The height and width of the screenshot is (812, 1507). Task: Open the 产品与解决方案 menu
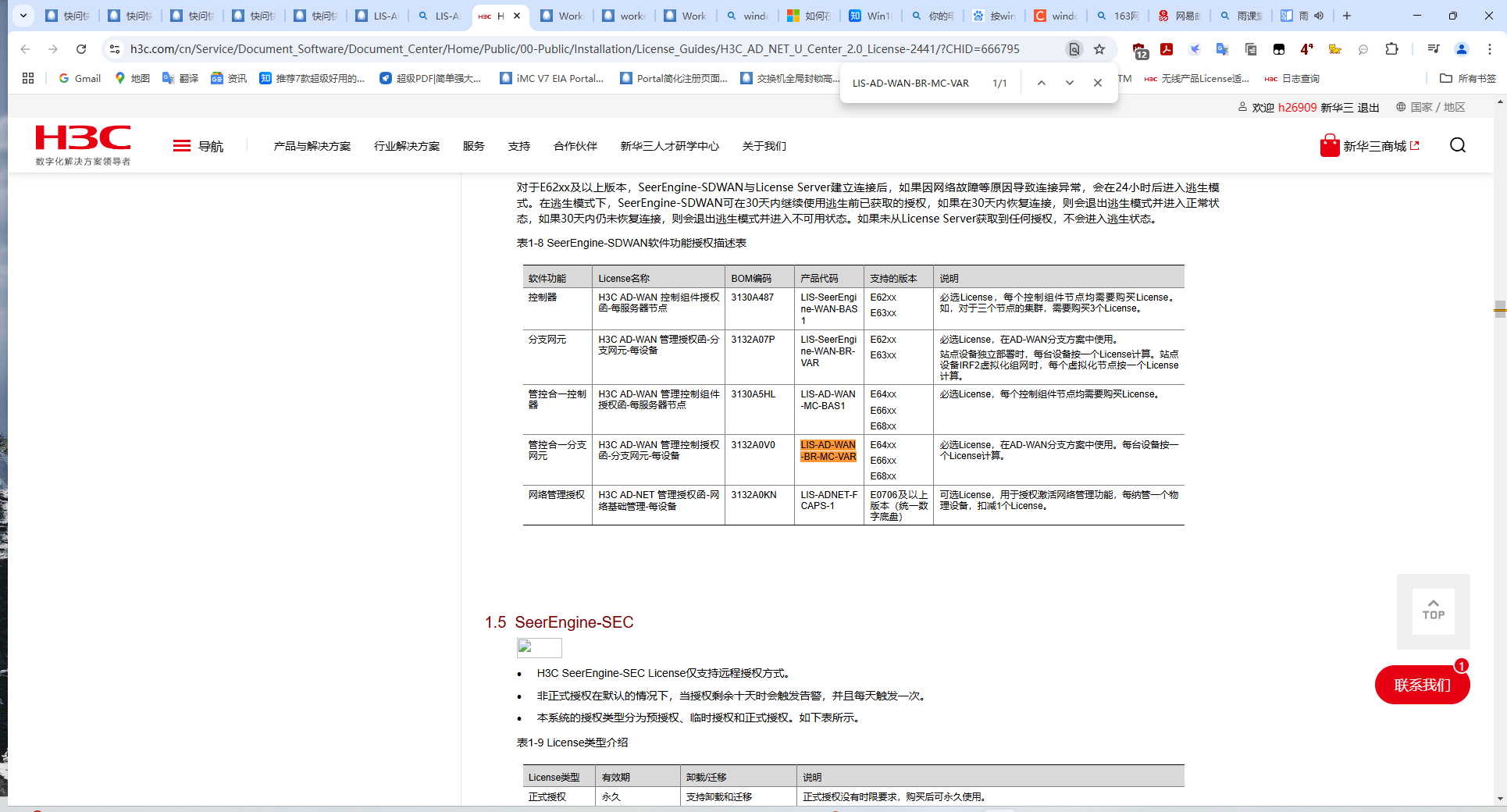(x=312, y=146)
